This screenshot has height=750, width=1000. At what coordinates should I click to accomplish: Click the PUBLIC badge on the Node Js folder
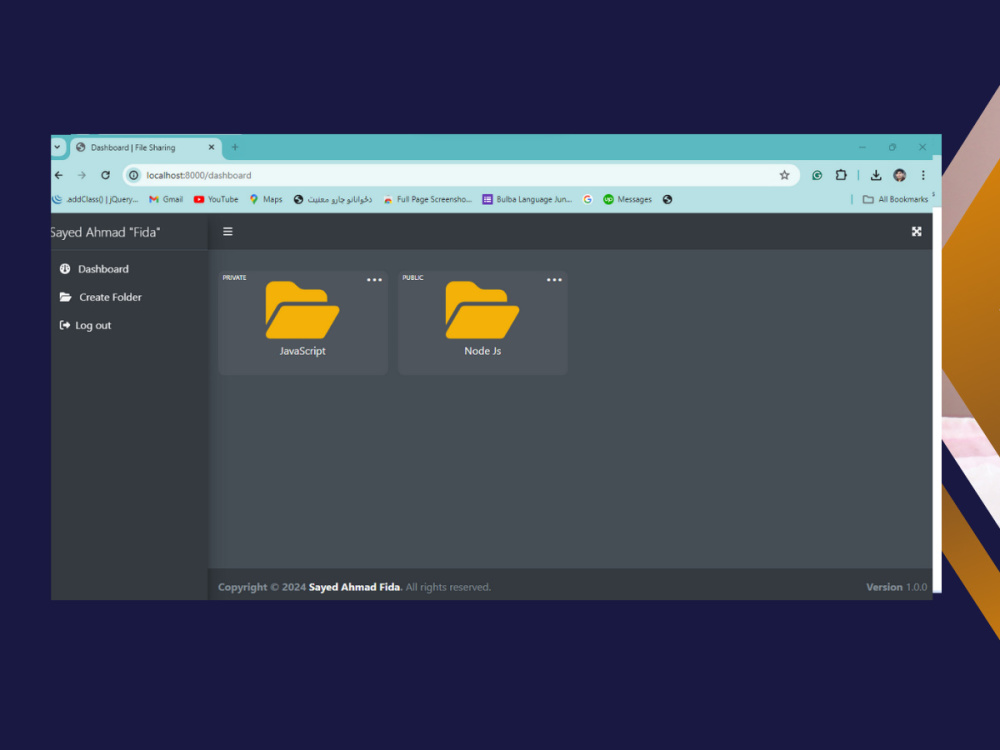[413, 277]
